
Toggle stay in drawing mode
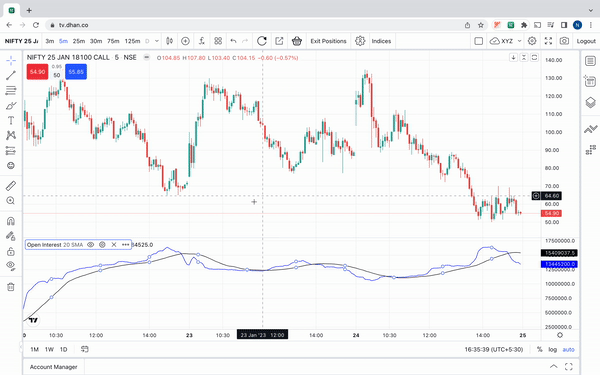click(11, 236)
